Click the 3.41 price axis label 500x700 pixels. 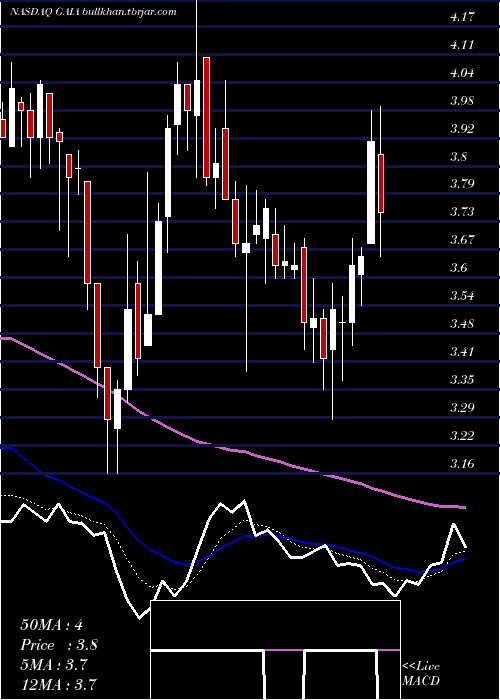click(x=462, y=351)
